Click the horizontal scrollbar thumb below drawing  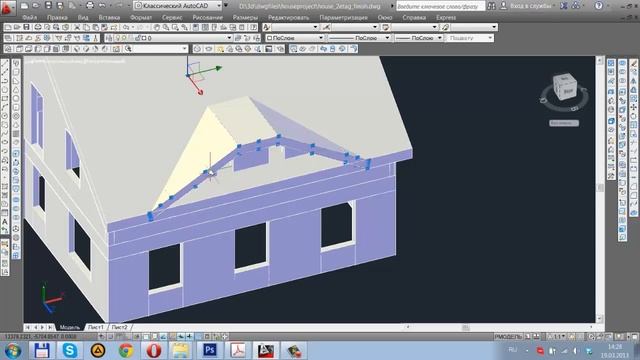pyautogui.click(x=465, y=327)
